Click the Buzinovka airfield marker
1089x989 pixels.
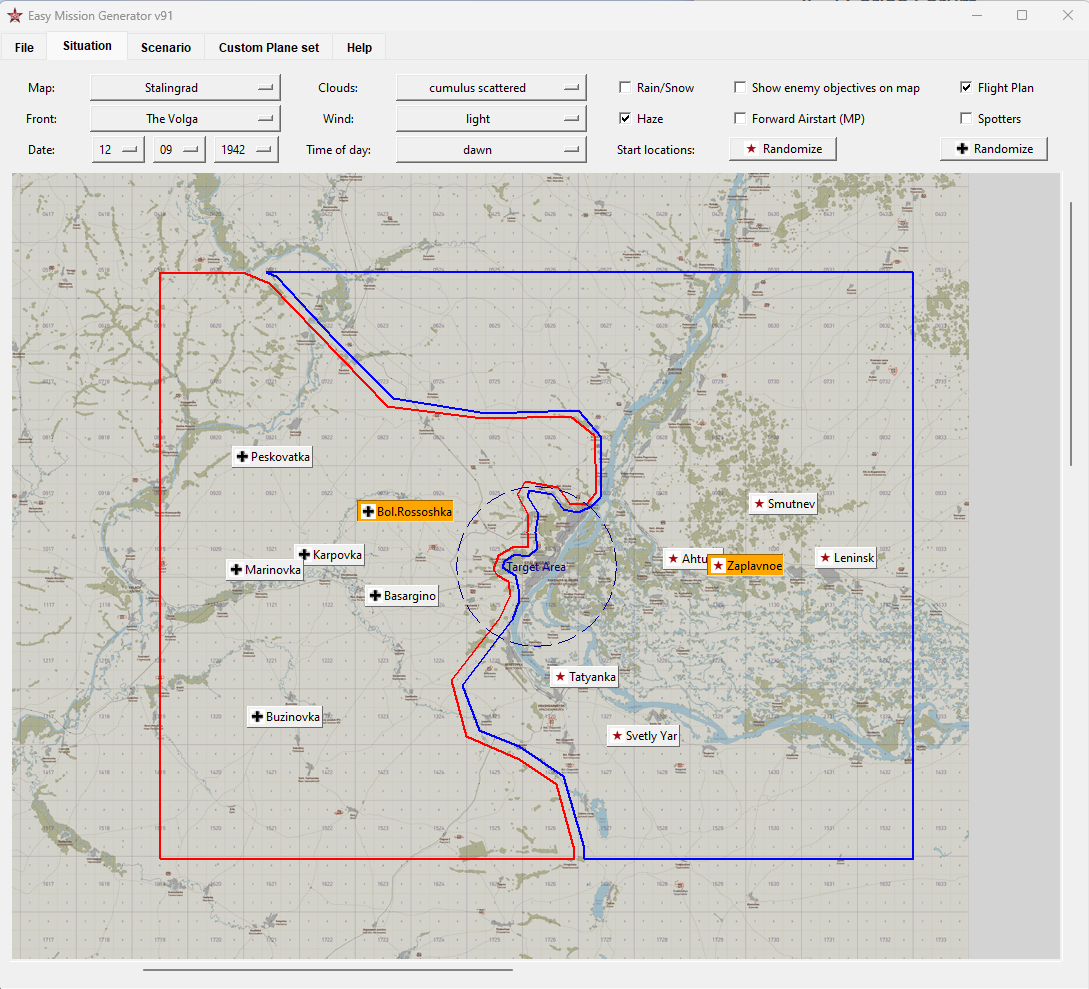[285, 716]
